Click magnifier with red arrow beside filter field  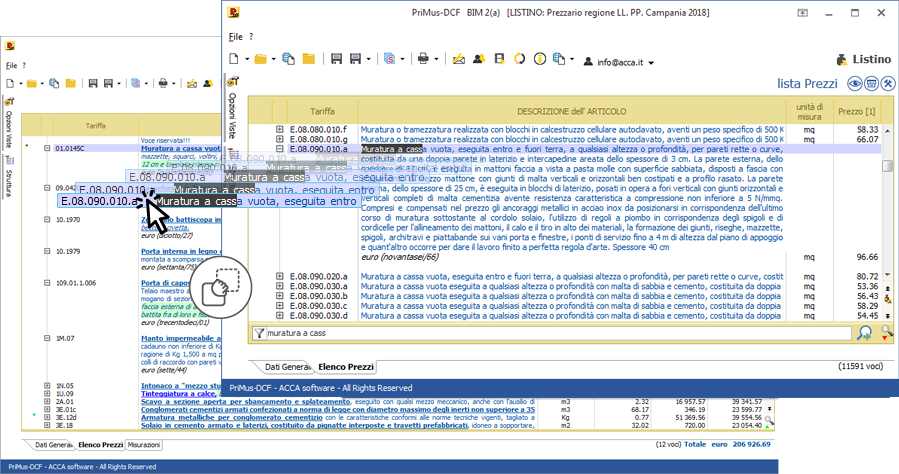pyautogui.click(x=887, y=332)
